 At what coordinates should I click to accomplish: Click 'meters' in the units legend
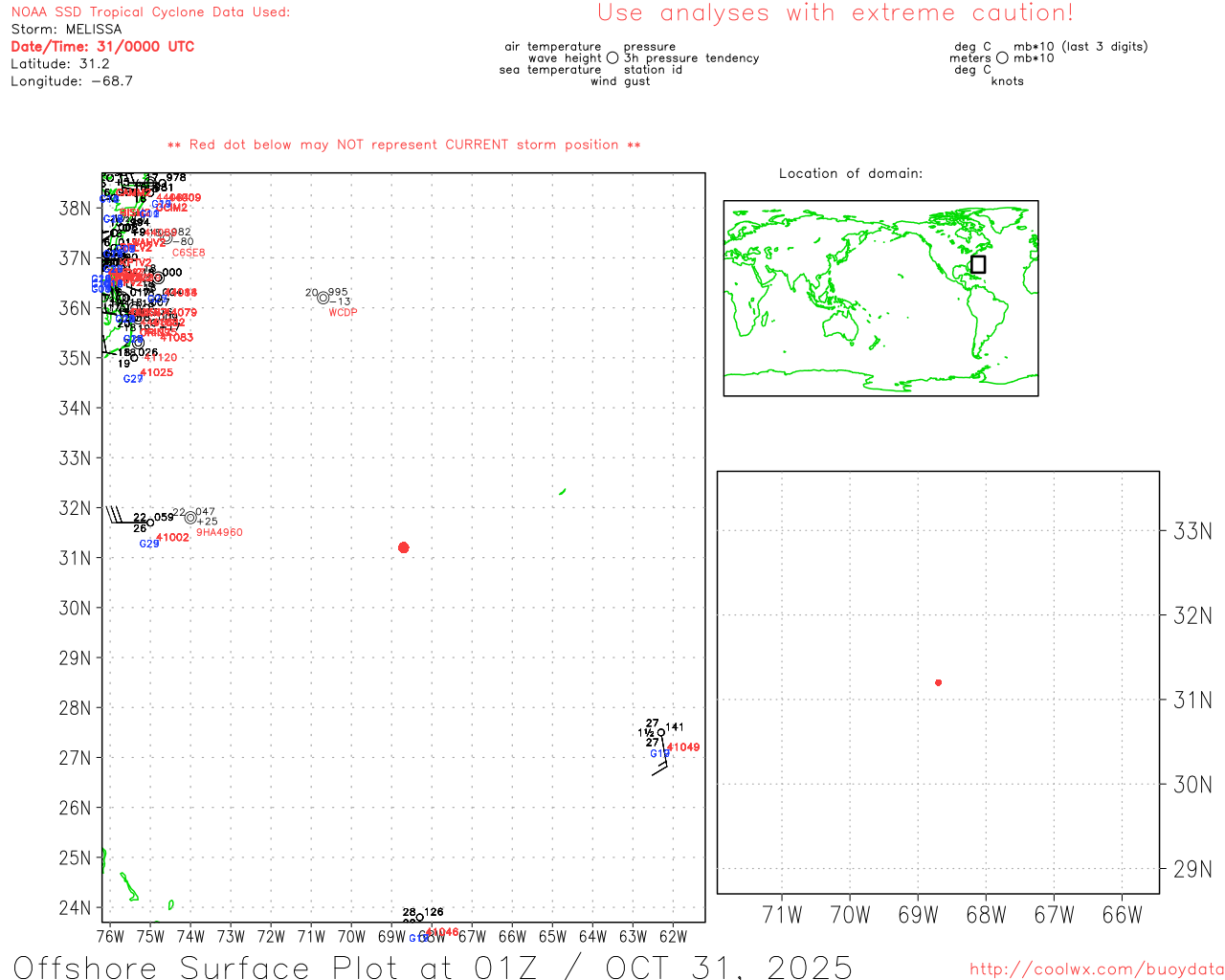[970, 58]
